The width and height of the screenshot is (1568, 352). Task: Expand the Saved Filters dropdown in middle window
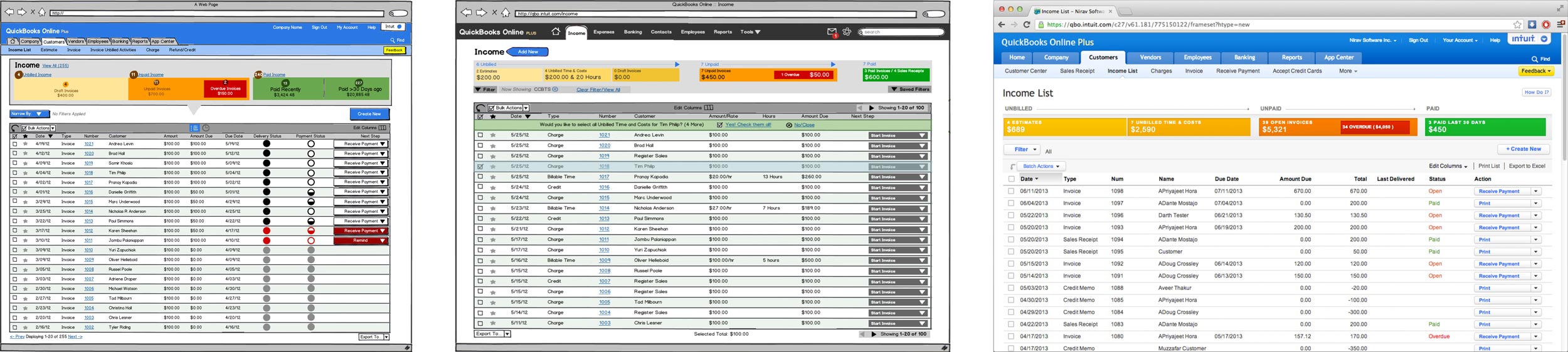tap(909, 90)
